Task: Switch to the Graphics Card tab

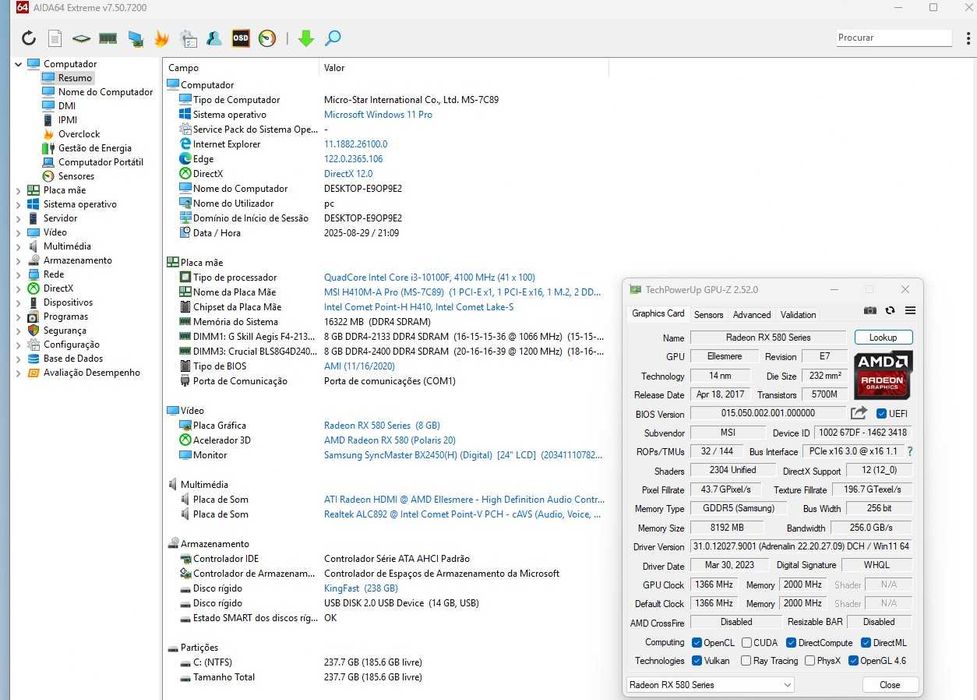Action: click(658, 314)
